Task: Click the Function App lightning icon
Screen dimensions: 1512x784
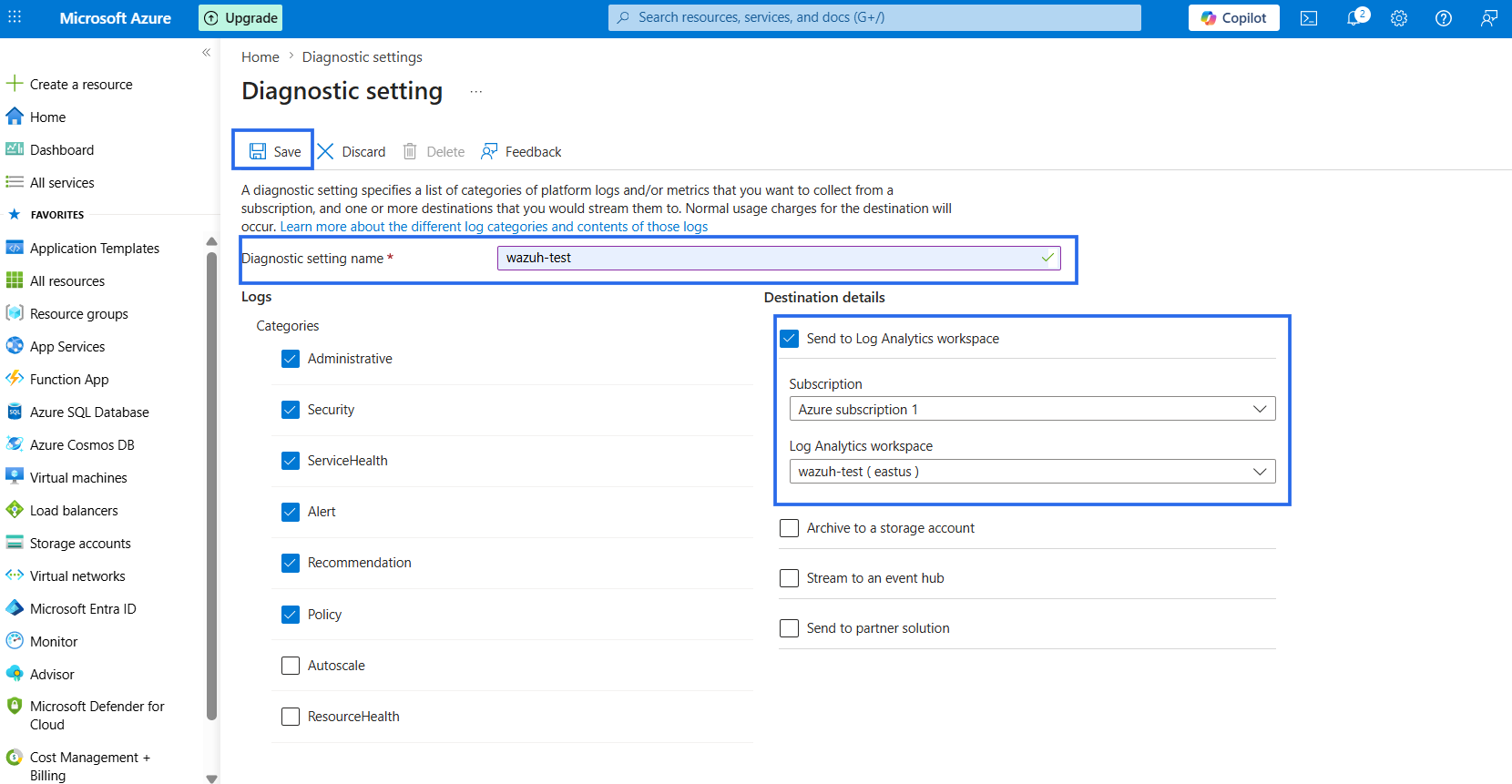Action: click(15, 379)
